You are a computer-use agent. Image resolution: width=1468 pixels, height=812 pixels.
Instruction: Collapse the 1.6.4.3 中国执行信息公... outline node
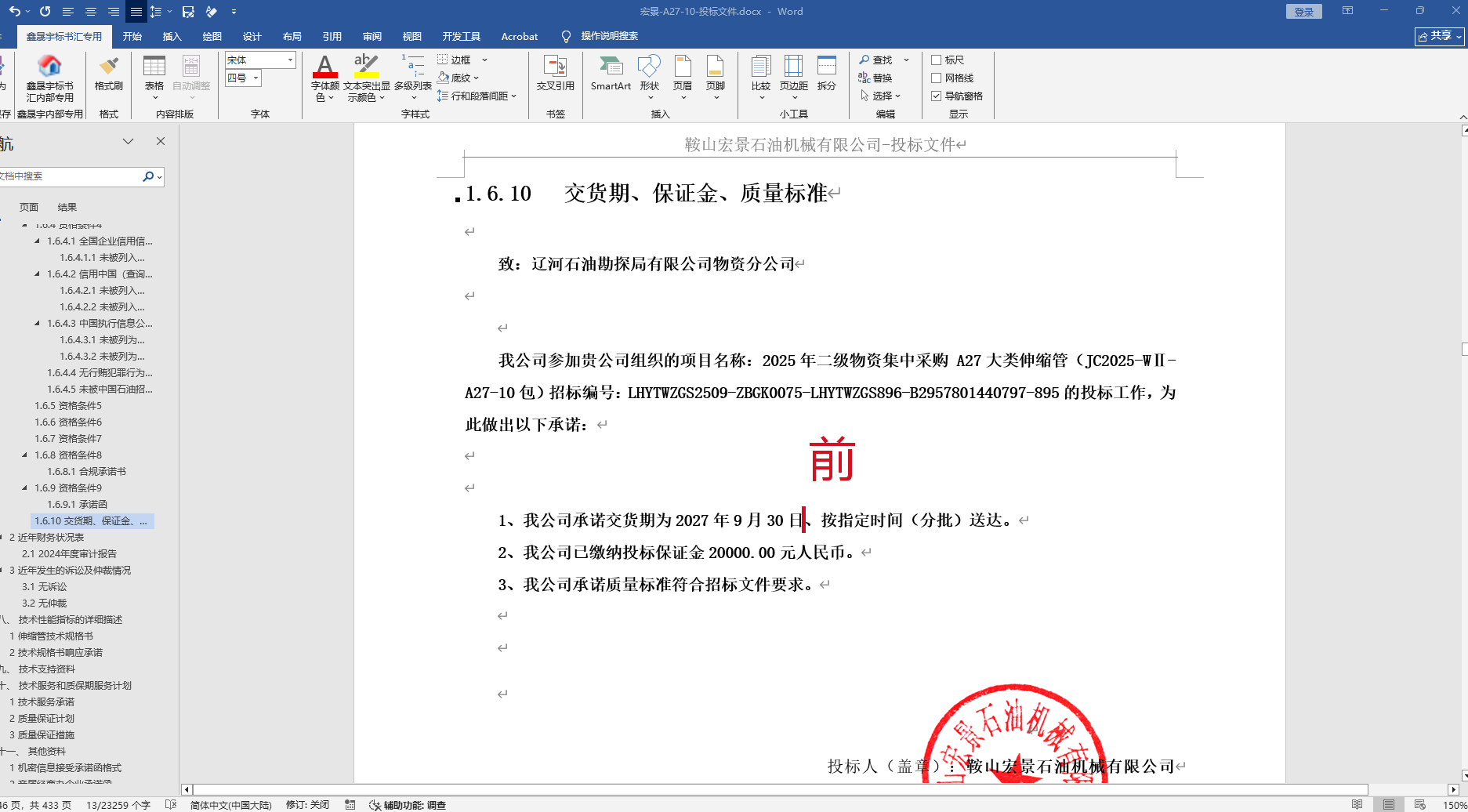coord(37,323)
